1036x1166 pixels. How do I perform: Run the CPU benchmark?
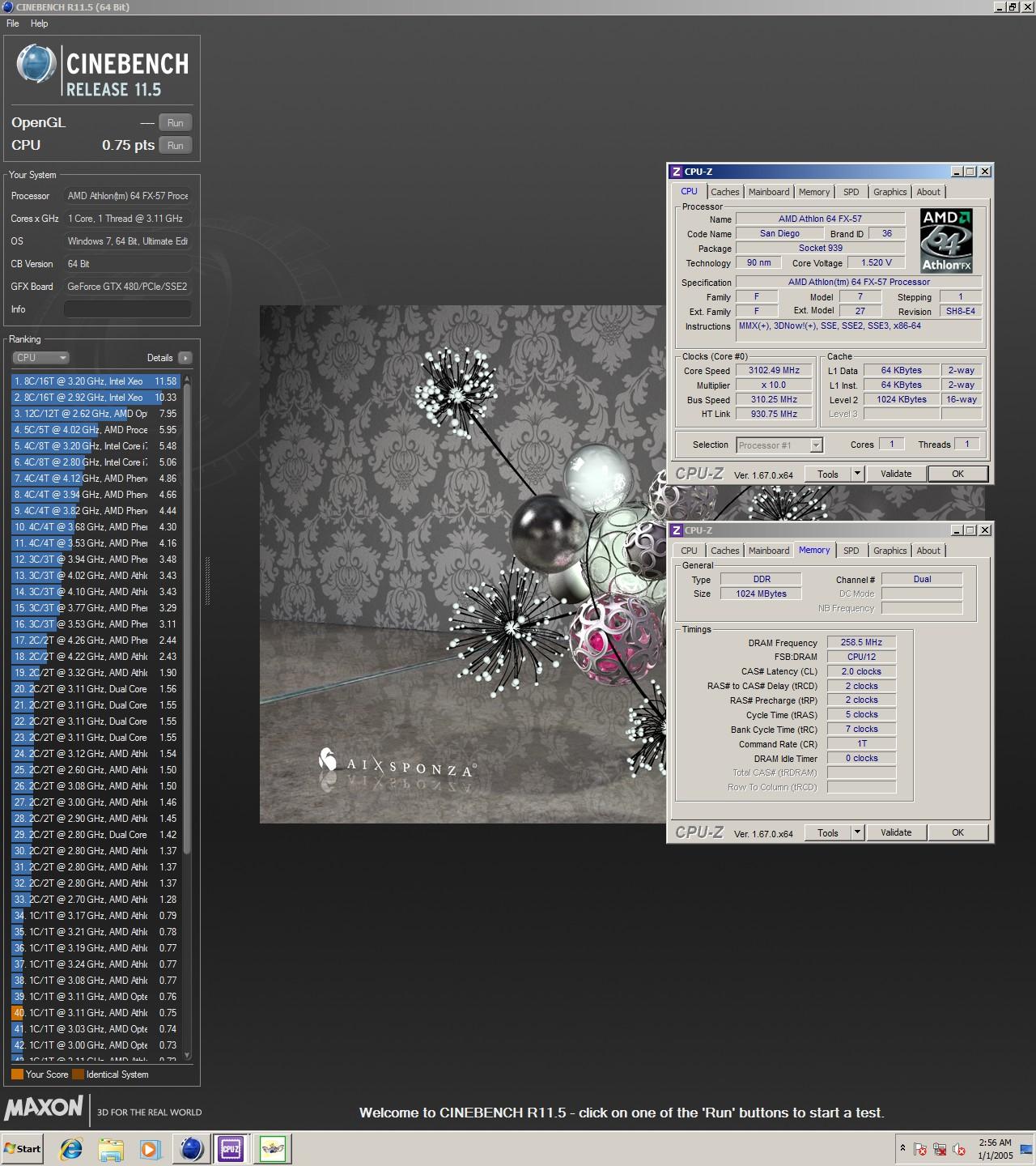point(176,145)
